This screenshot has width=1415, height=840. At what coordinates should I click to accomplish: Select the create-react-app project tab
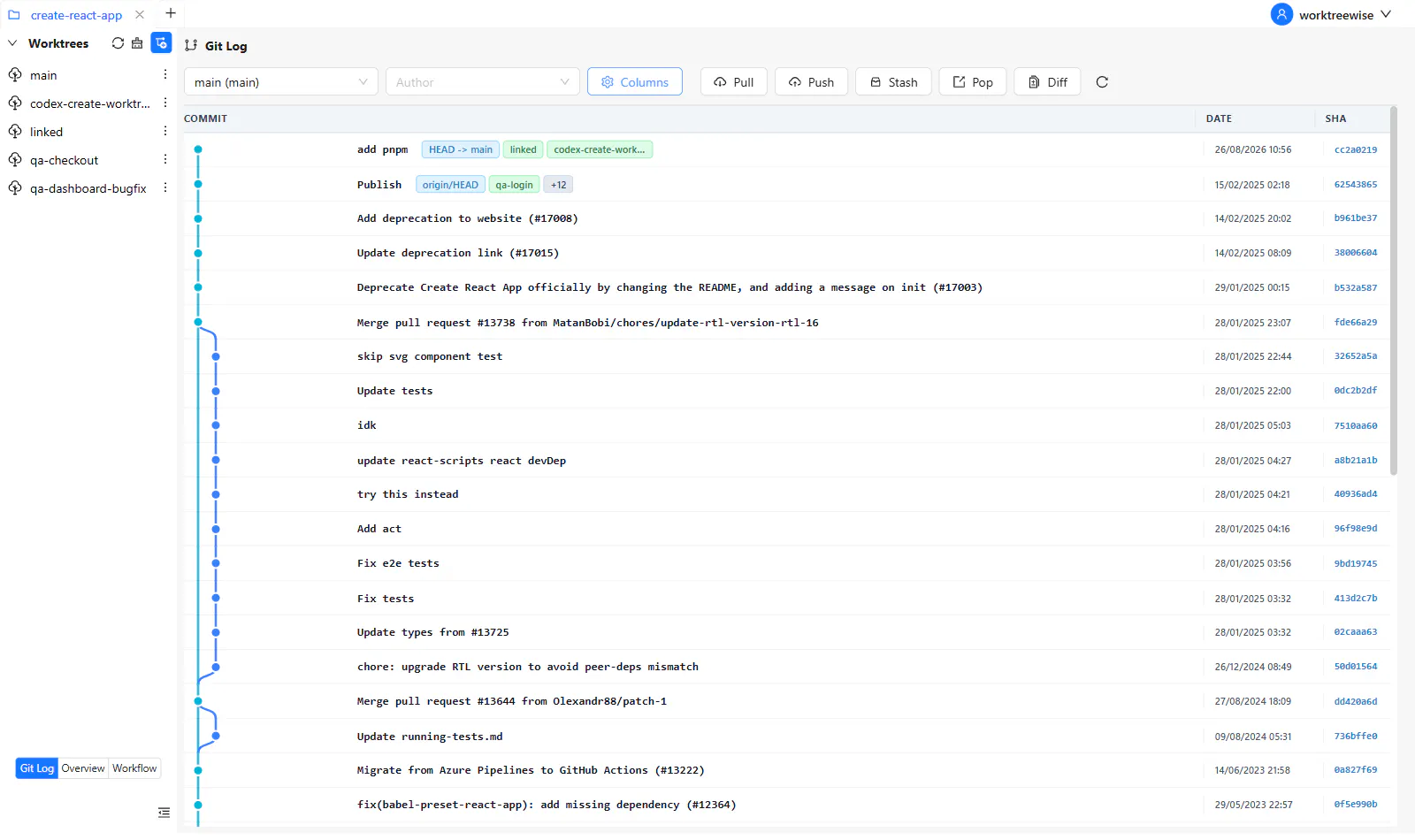click(76, 15)
